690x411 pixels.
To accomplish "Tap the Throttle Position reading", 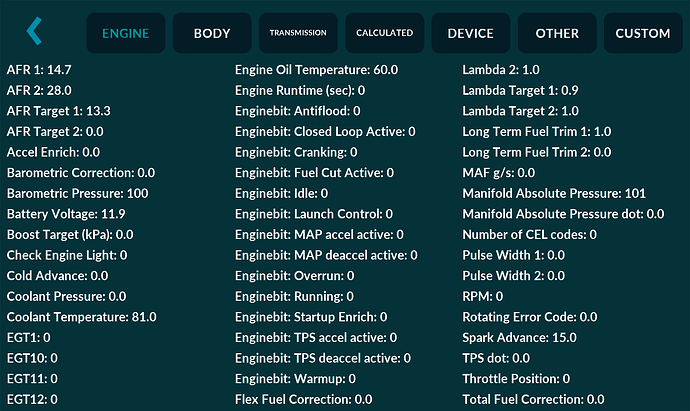I will [516, 378].
